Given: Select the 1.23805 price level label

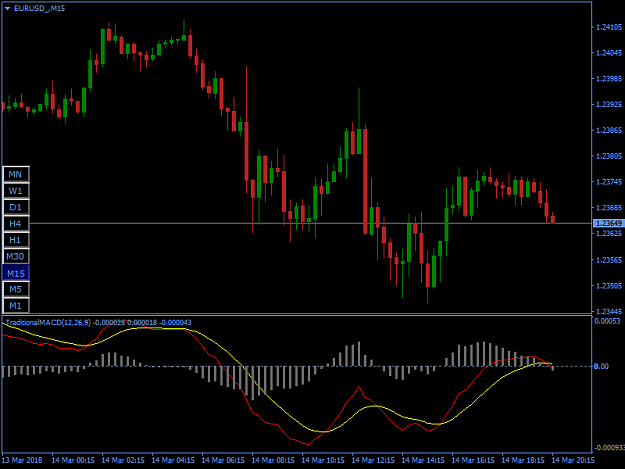Looking at the screenshot, I should coord(608,156).
